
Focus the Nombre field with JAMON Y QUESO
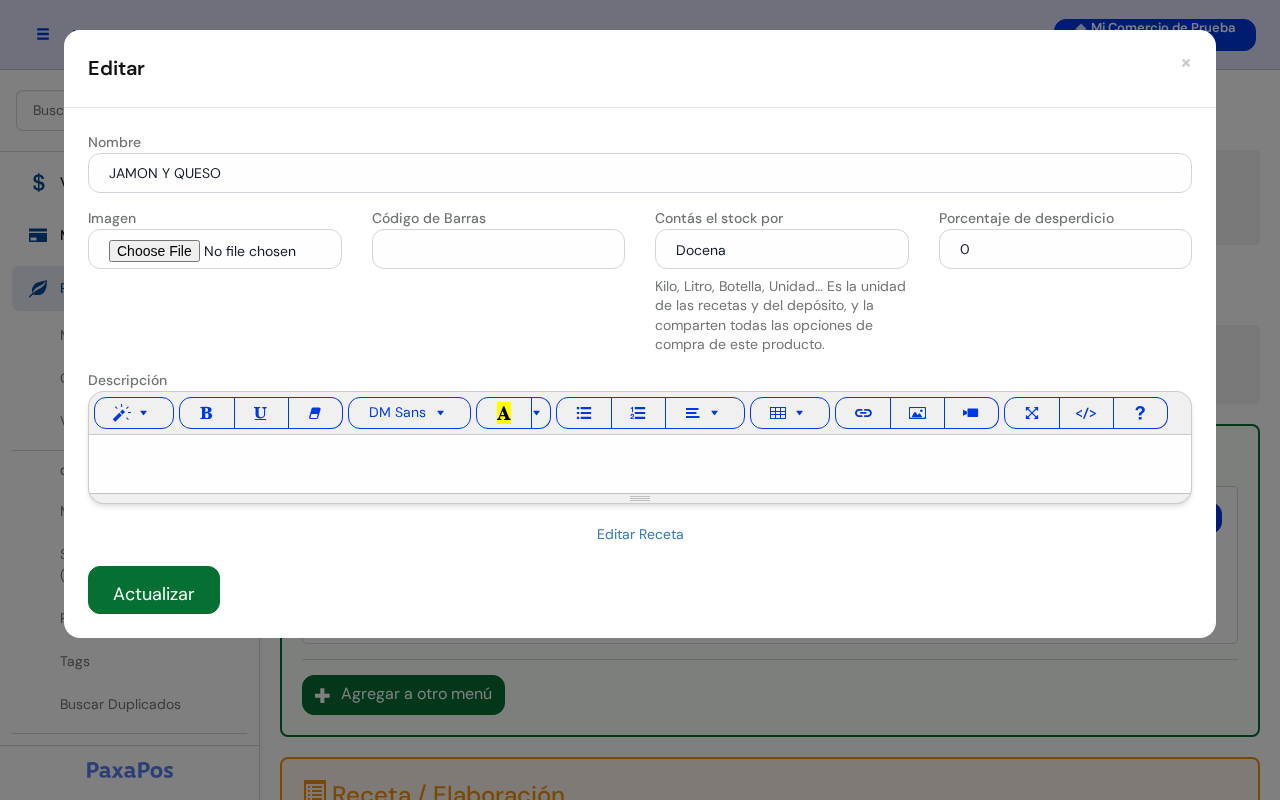click(x=640, y=173)
